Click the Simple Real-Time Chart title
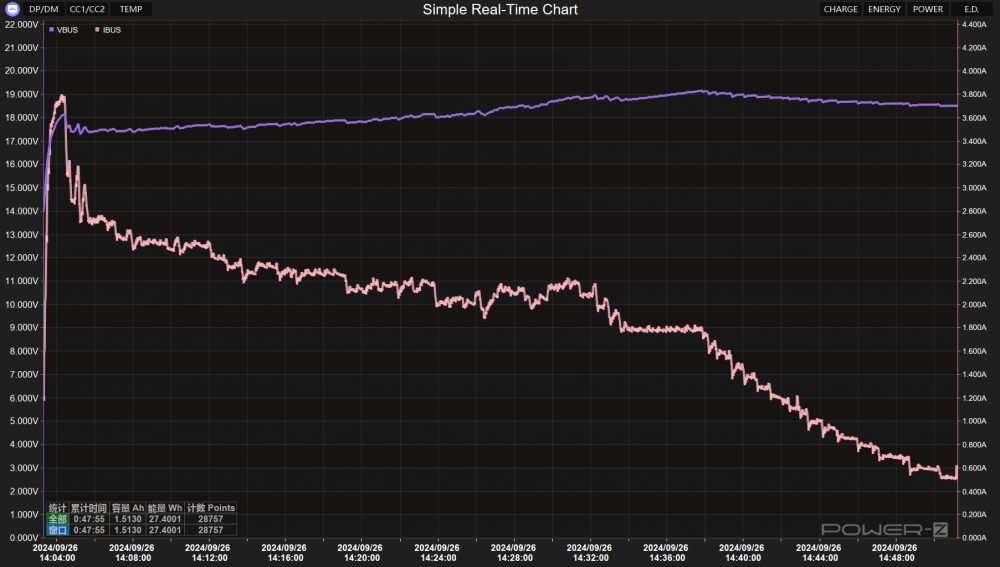 (500, 10)
